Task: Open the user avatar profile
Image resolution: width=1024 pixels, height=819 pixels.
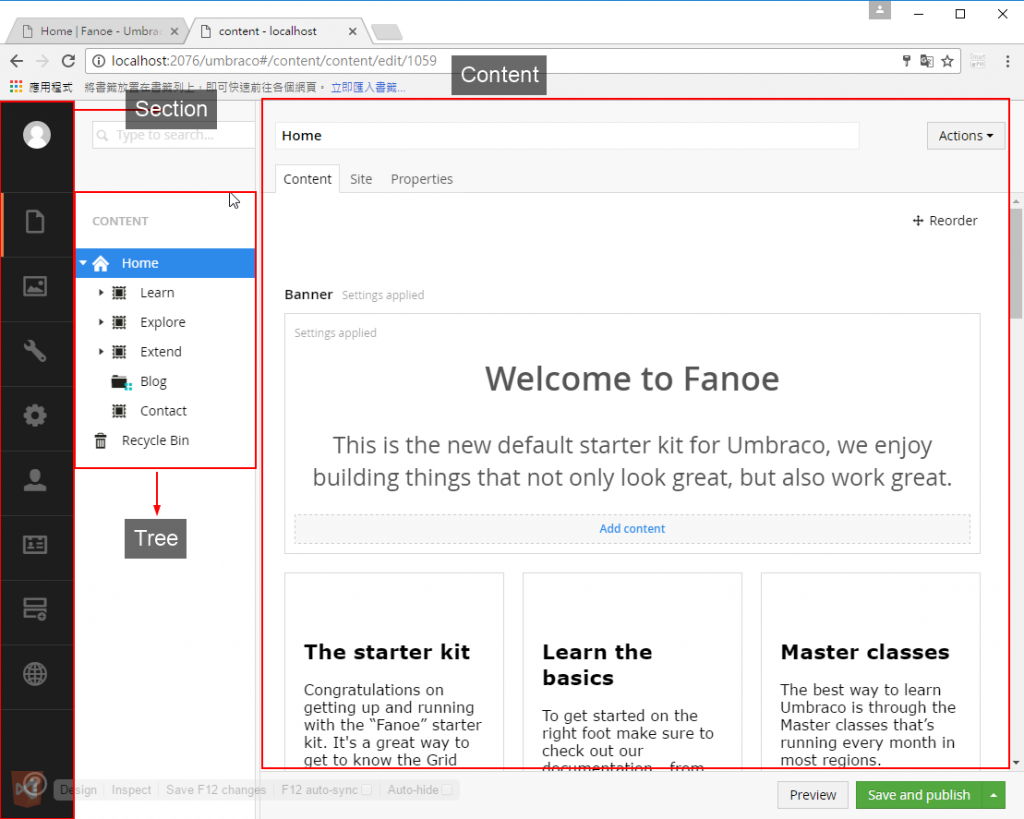Action: [x=37, y=135]
